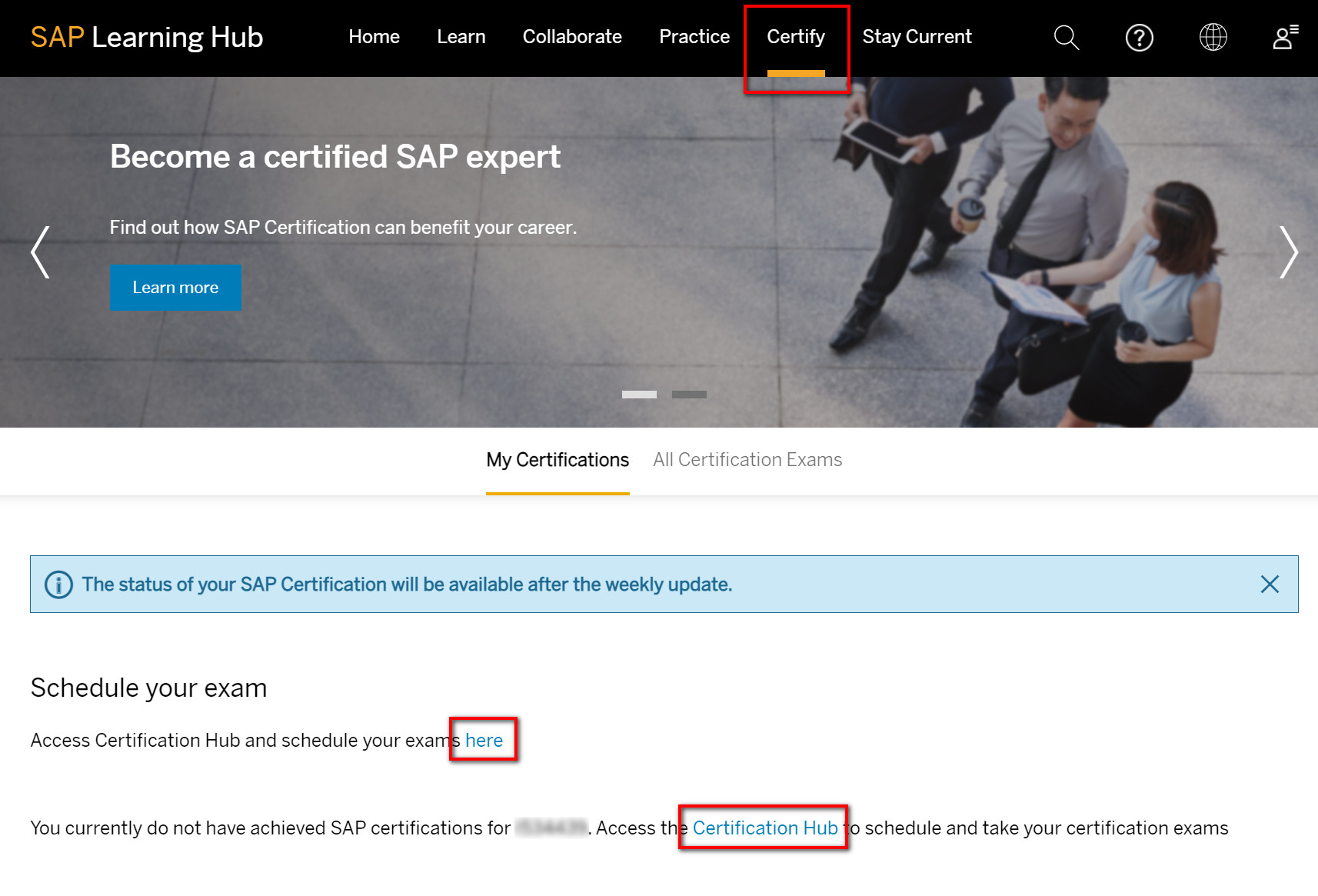Open the Collaborate menu item
Image resolution: width=1318 pixels, height=896 pixels.
click(x=572, y=37)
